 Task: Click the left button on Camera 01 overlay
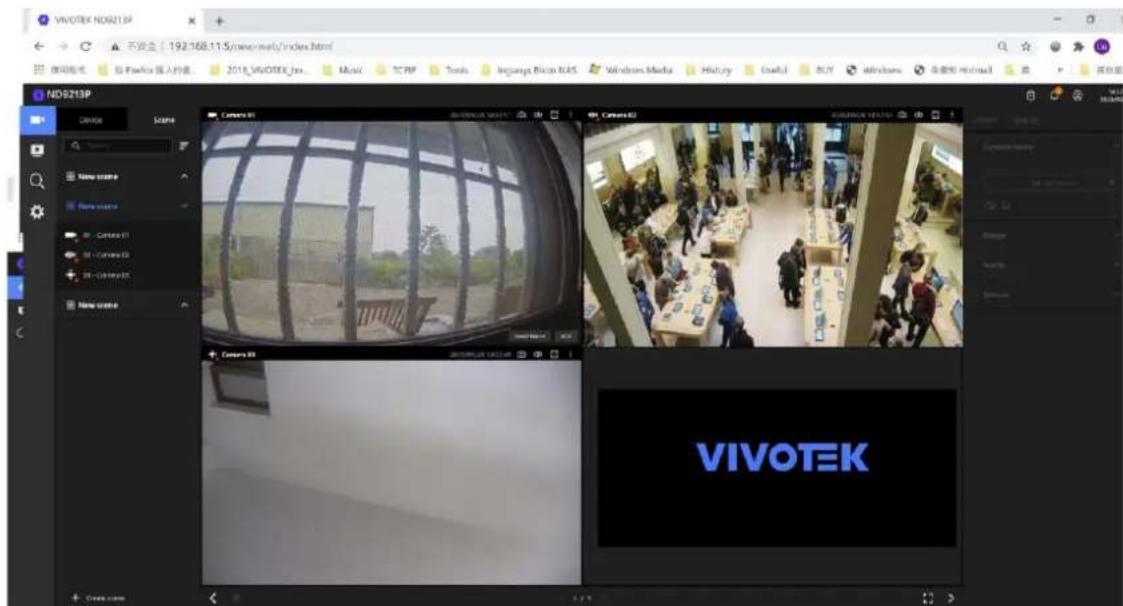click(531, 336)
